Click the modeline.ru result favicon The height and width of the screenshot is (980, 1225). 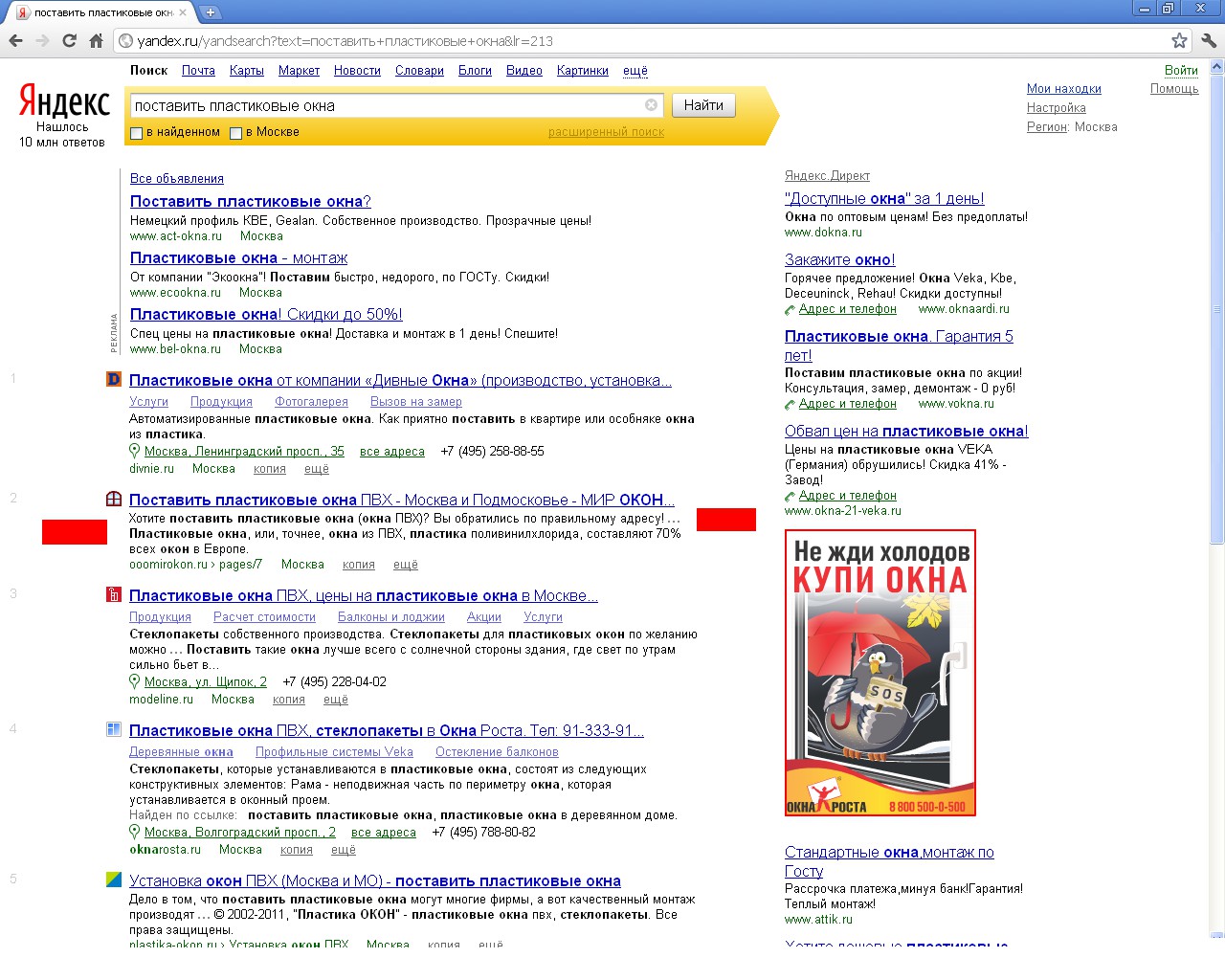coord(113,594)
